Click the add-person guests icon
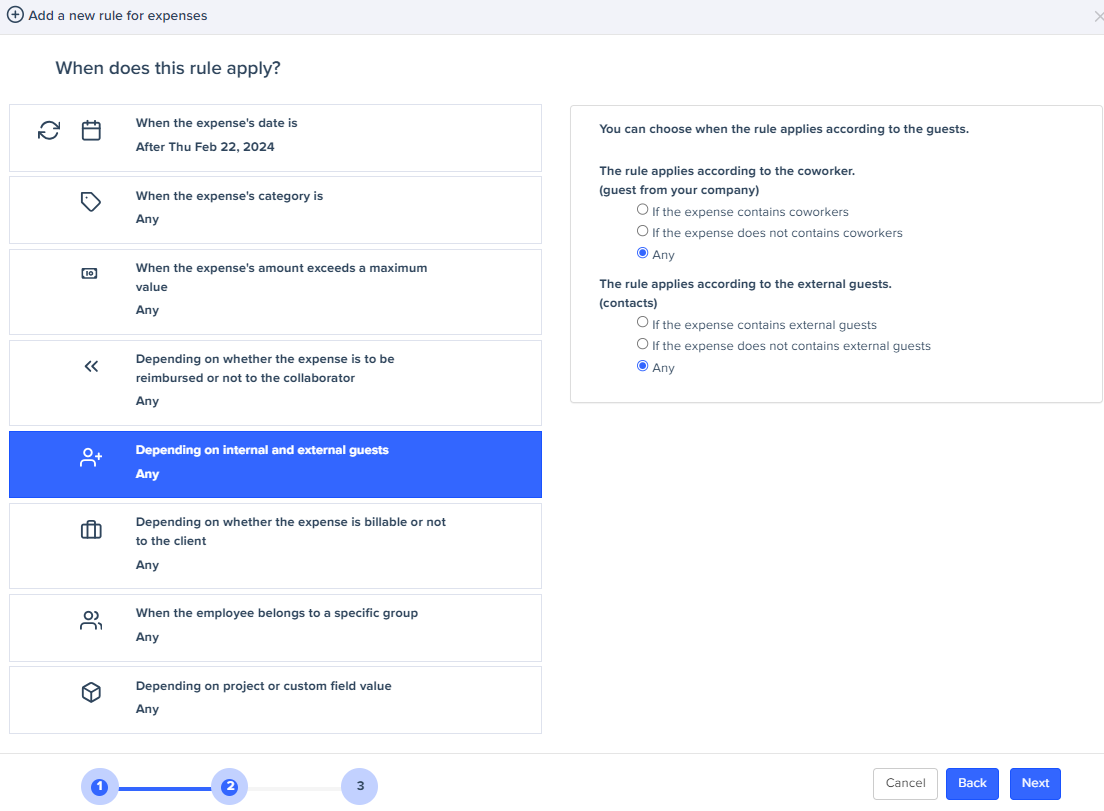This screenshot has width=1104, height=811. coord(91,458)
